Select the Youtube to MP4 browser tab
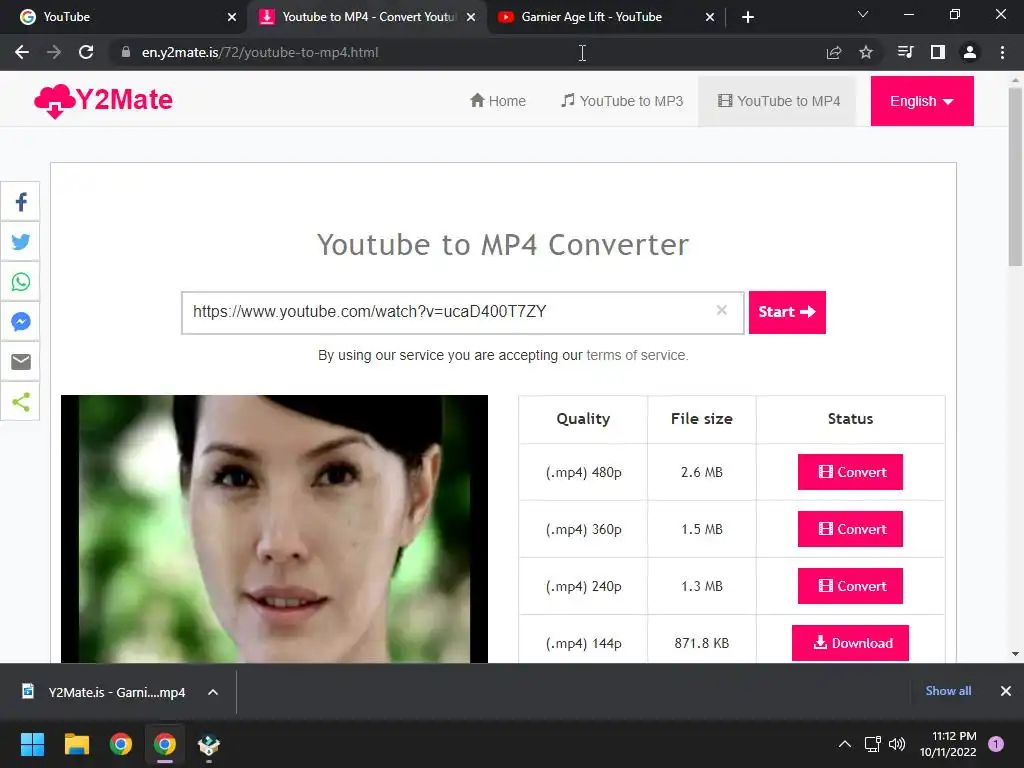The height and width of the screenshot is (768, 1024). (366, 17)
